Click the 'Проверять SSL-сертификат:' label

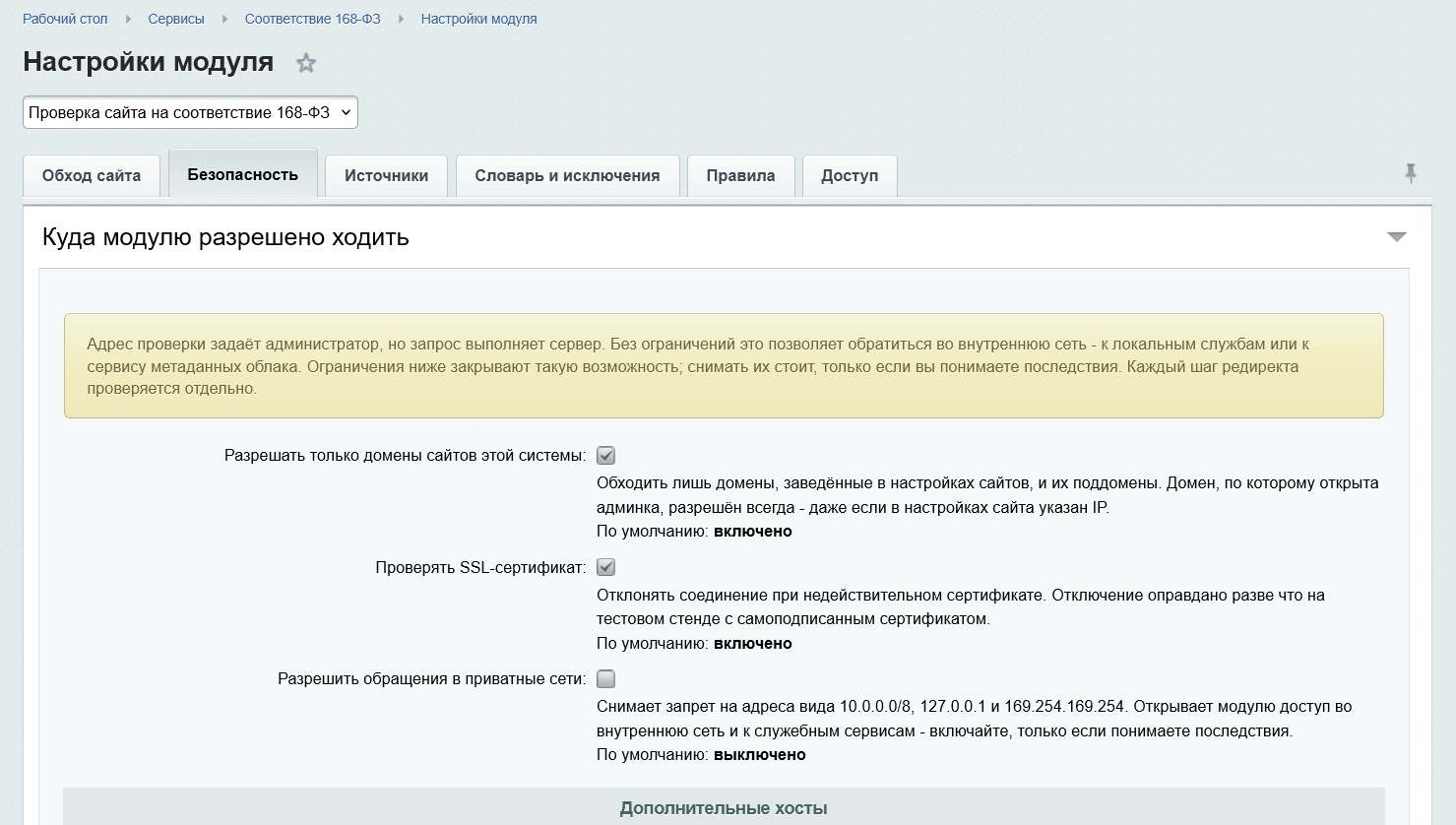tap(480, 567)
